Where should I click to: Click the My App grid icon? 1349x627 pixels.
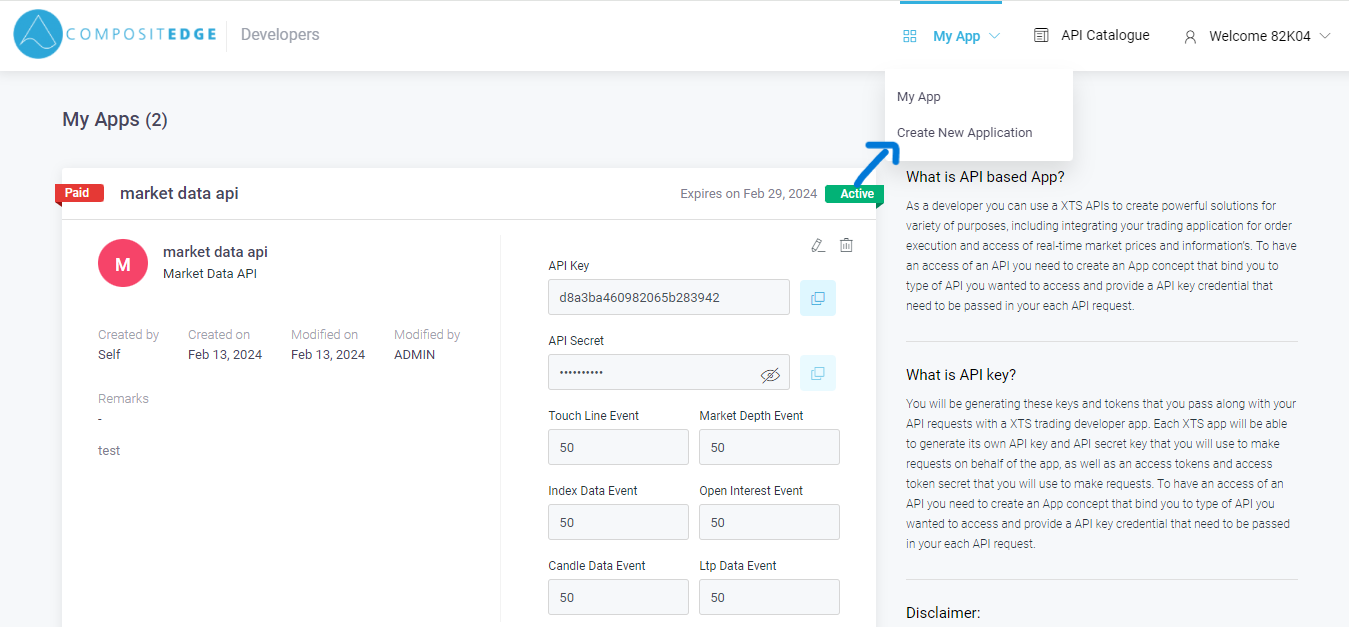point(910,36)
